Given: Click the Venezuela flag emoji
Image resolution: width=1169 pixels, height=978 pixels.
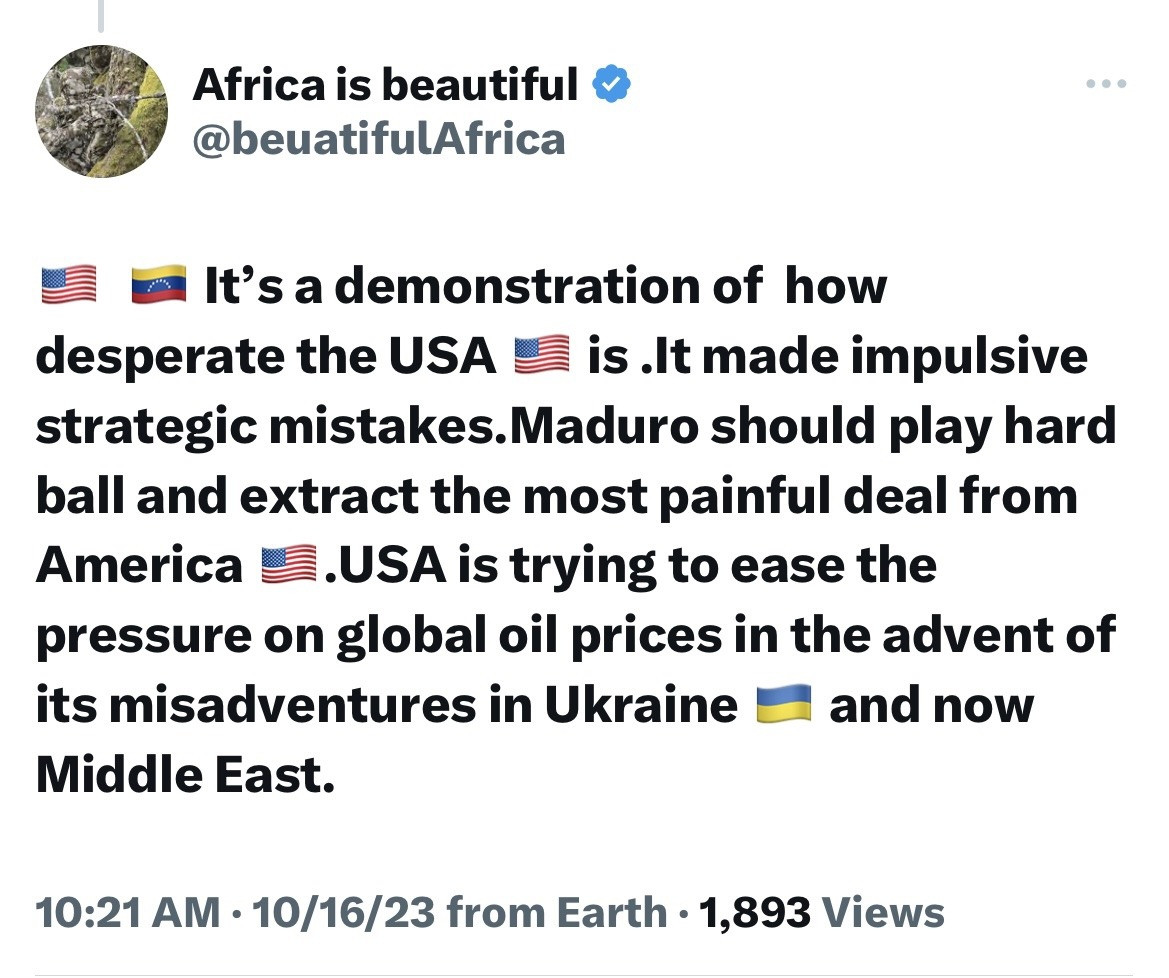Looking at the screenshot, I should 159,287.
